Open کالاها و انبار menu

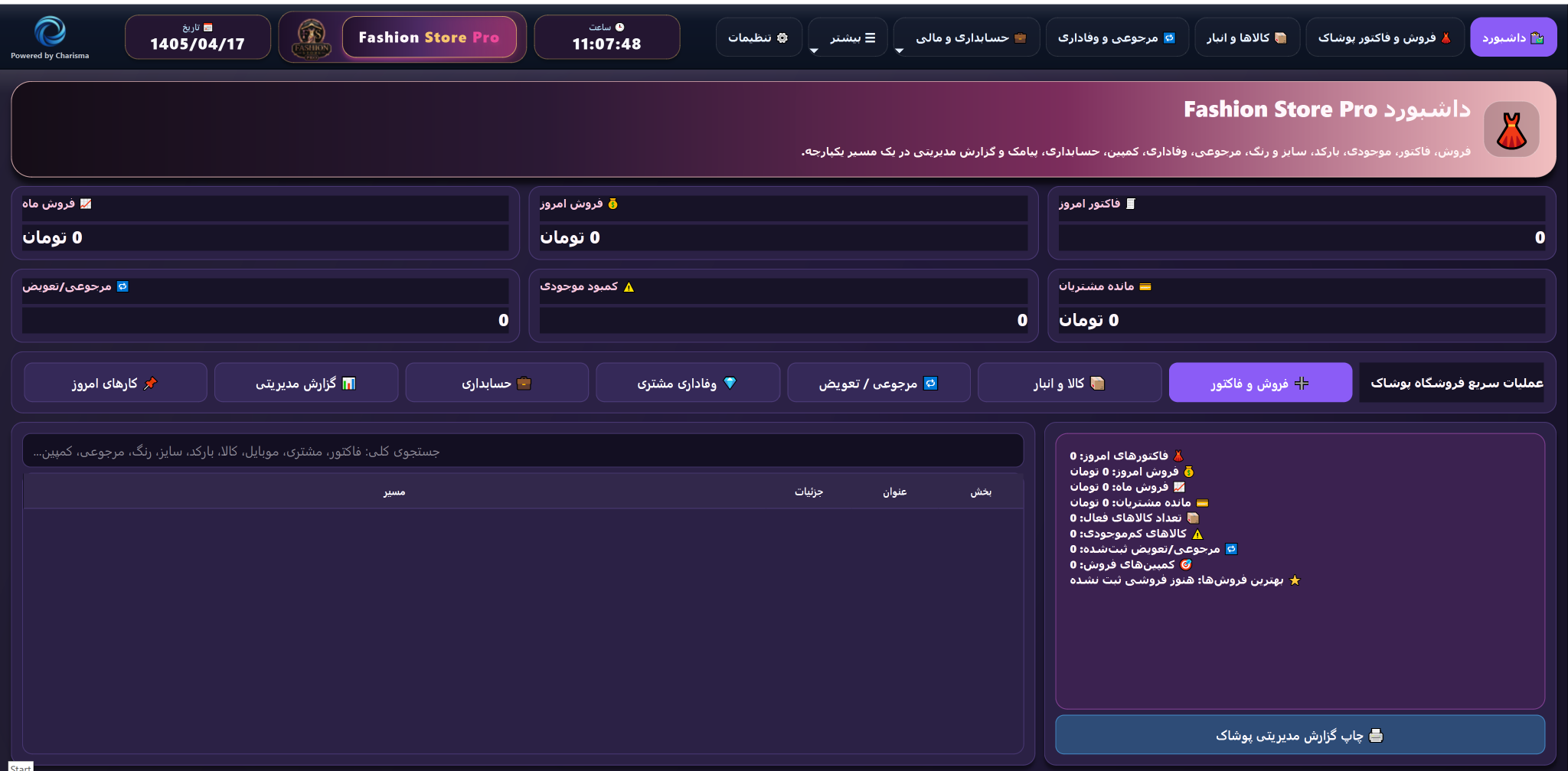pyautogui.click(x=1246, y=38)
